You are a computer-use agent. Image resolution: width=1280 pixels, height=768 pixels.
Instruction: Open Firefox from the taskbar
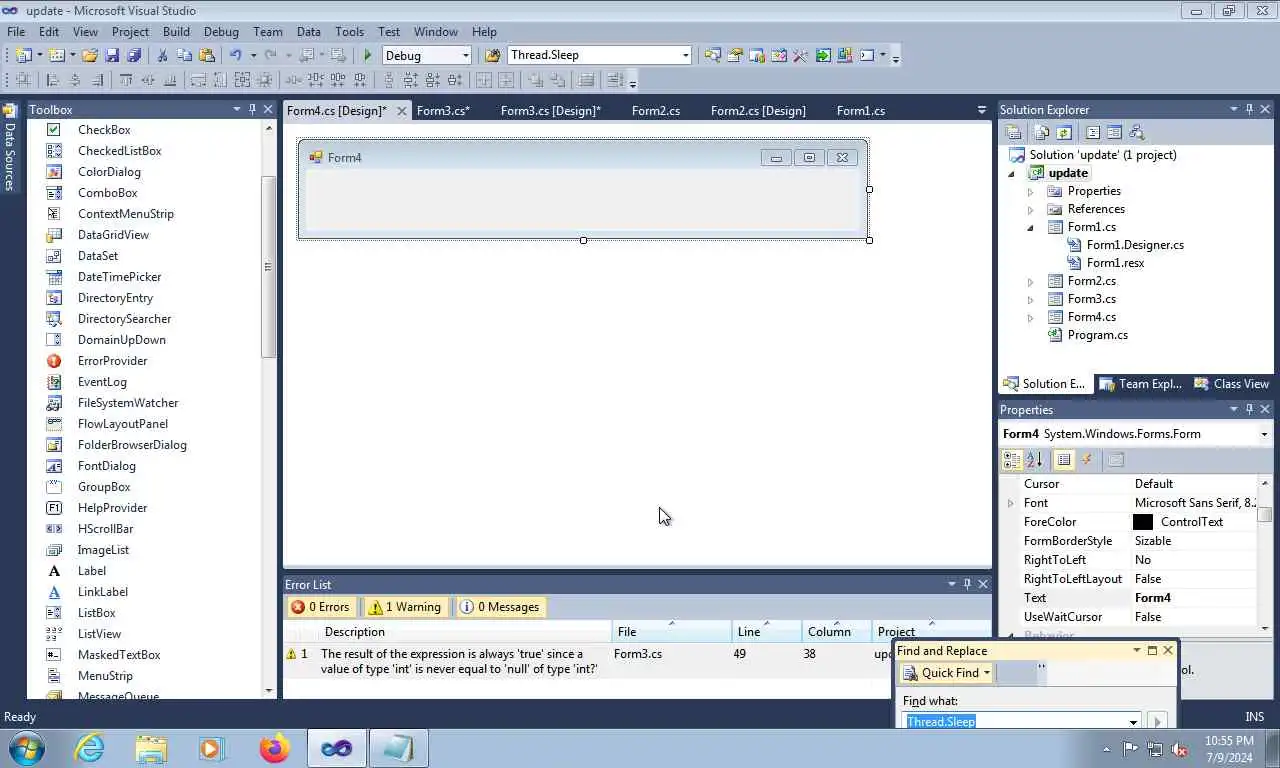(273, 748)
